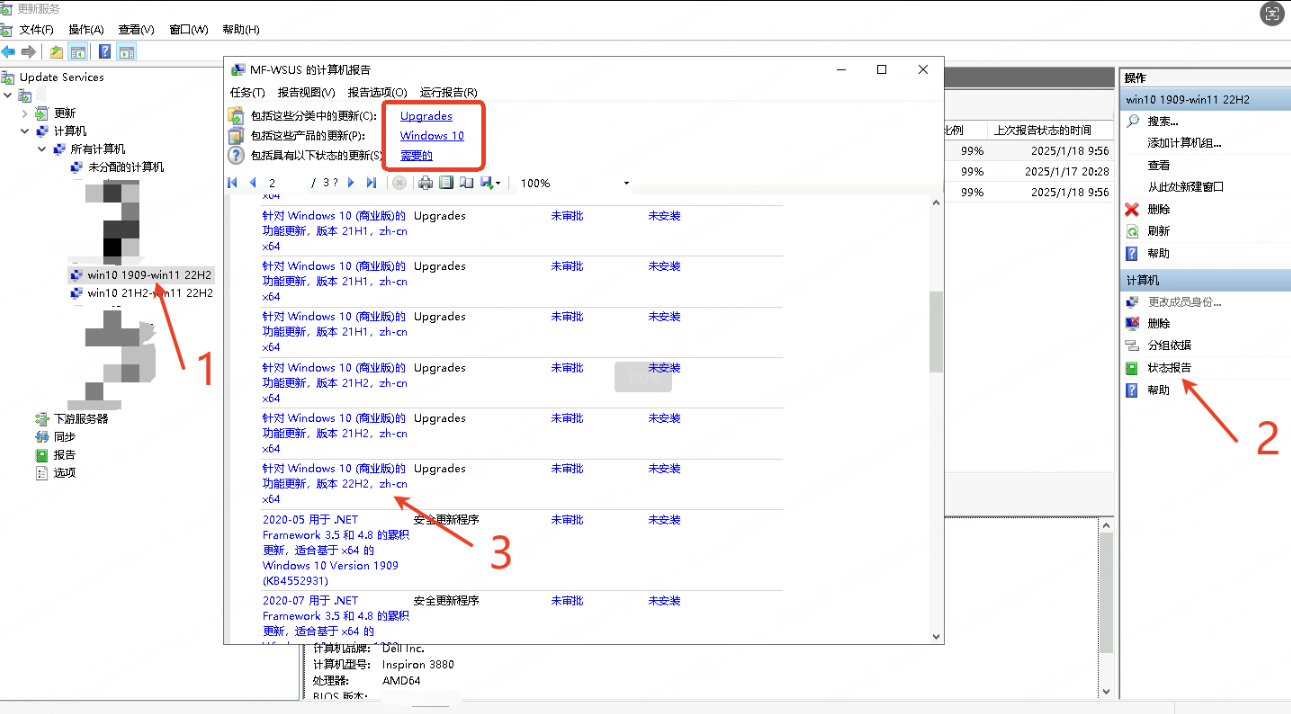Collapse the 所有计算机 tree node
The height and width of the screenshot is (714, 1291).
(x=42, y=149)
